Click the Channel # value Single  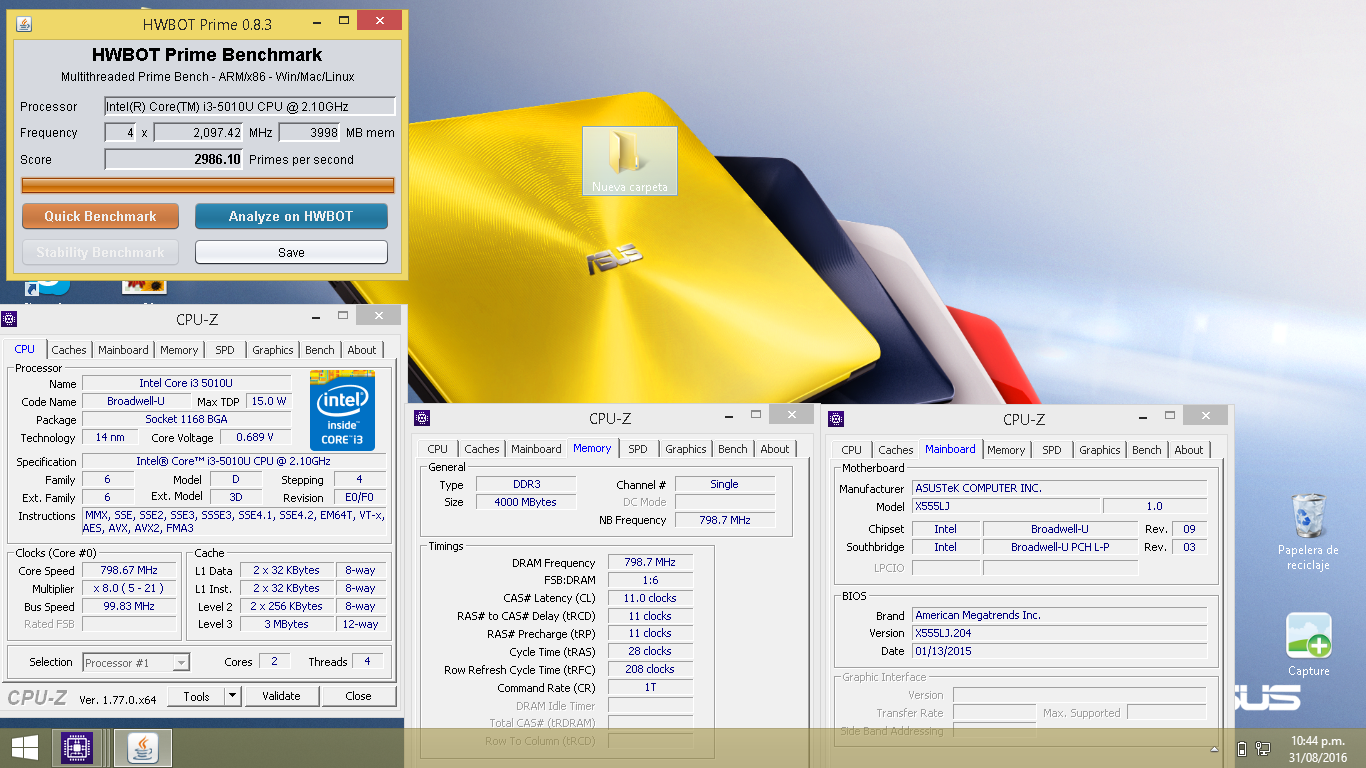click(x=725, y=484)
